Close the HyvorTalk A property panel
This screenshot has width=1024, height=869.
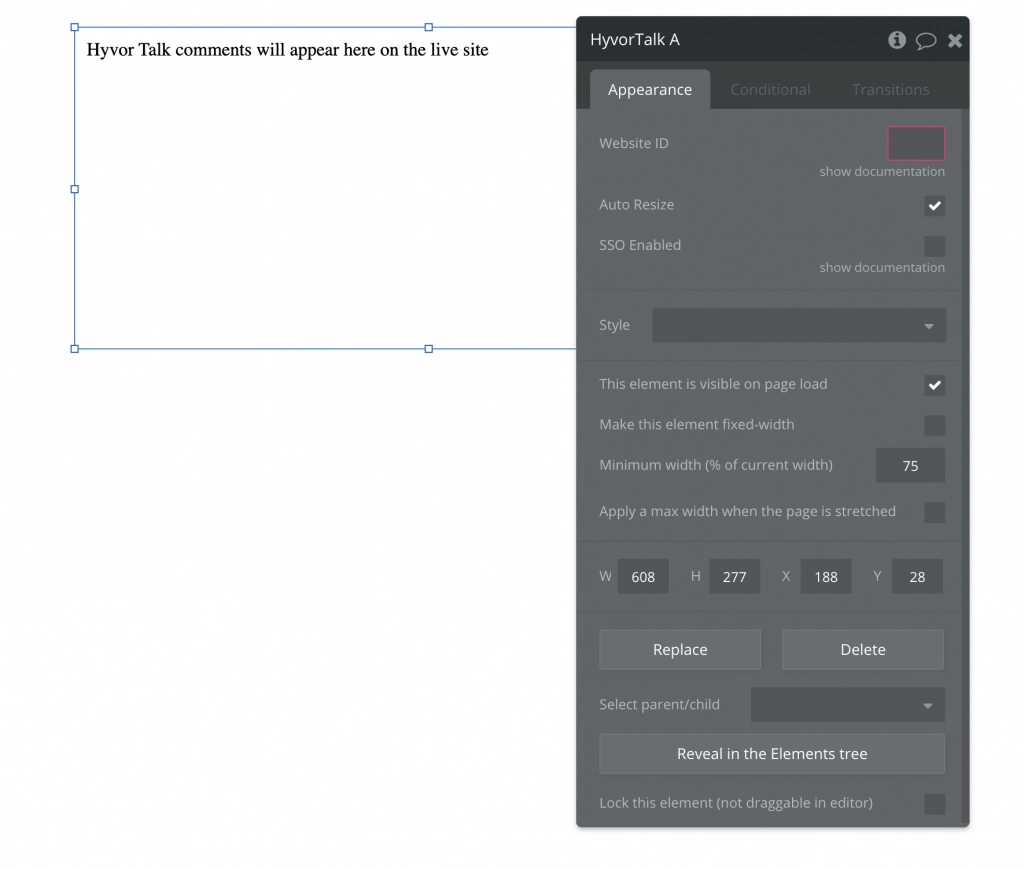pyautogui.click(x=955, y=40)
